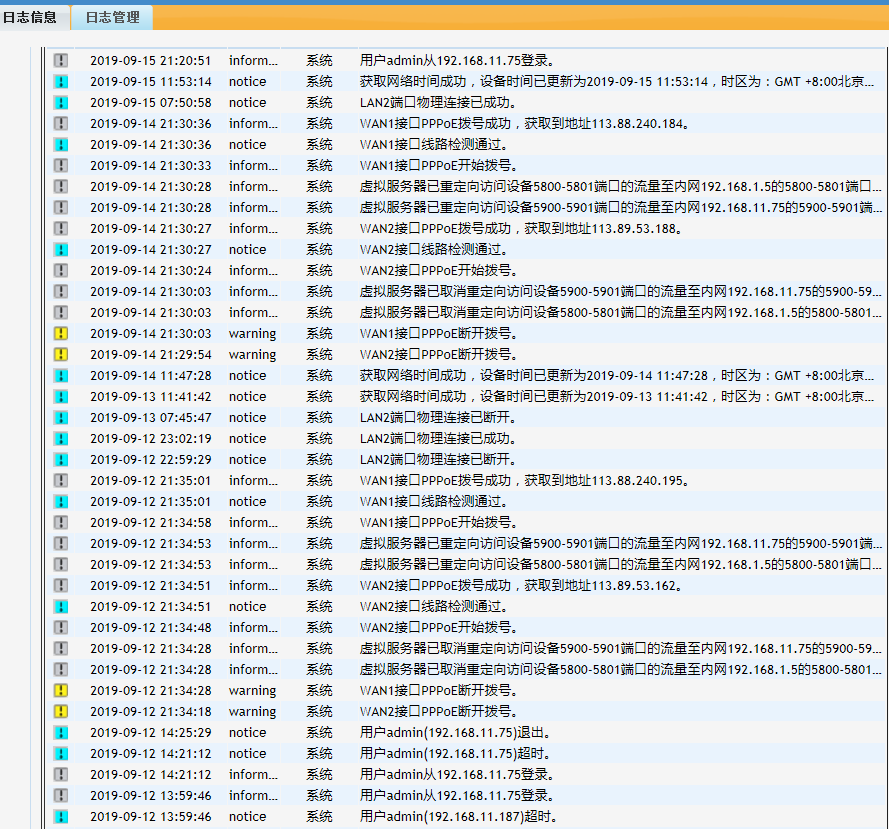Select message 用户admin(192.168.11.75)超时
Image resolution: width=889 pixels, height=829 pixels.
pyautogui.click(x=455, y=754)
